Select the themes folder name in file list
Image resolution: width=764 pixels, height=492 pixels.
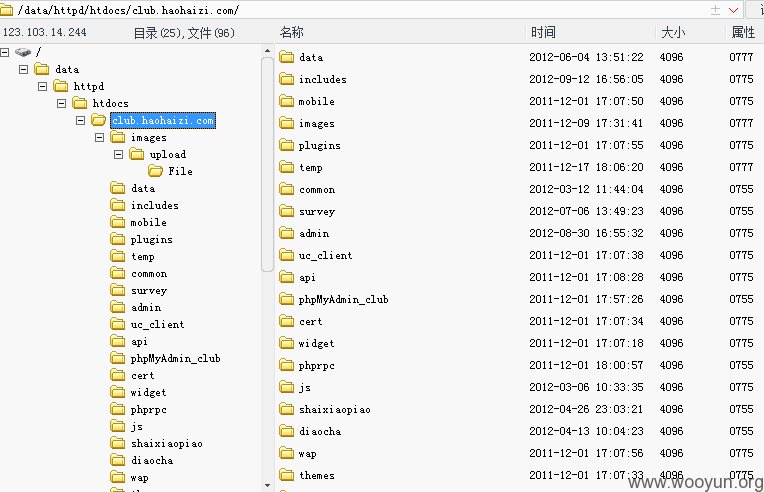pos(317,475)
